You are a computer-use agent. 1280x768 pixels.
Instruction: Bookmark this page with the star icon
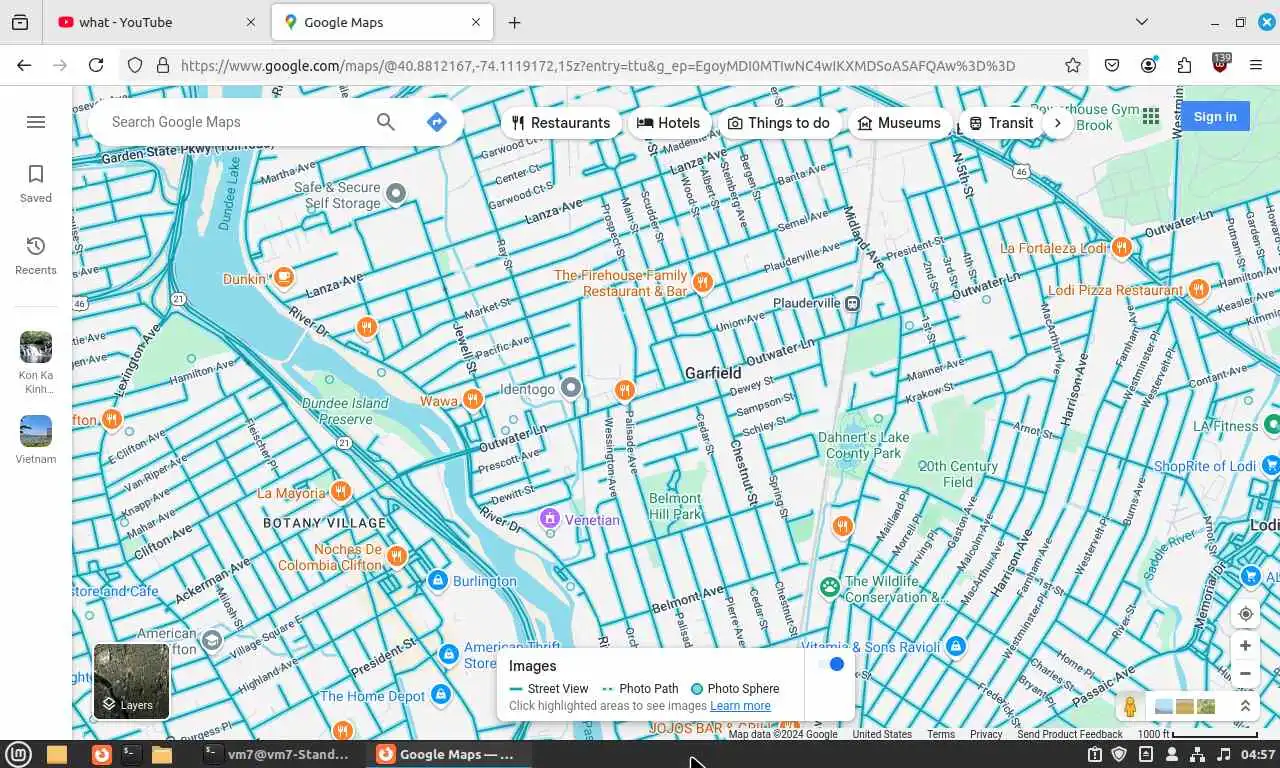(1073, 65)
